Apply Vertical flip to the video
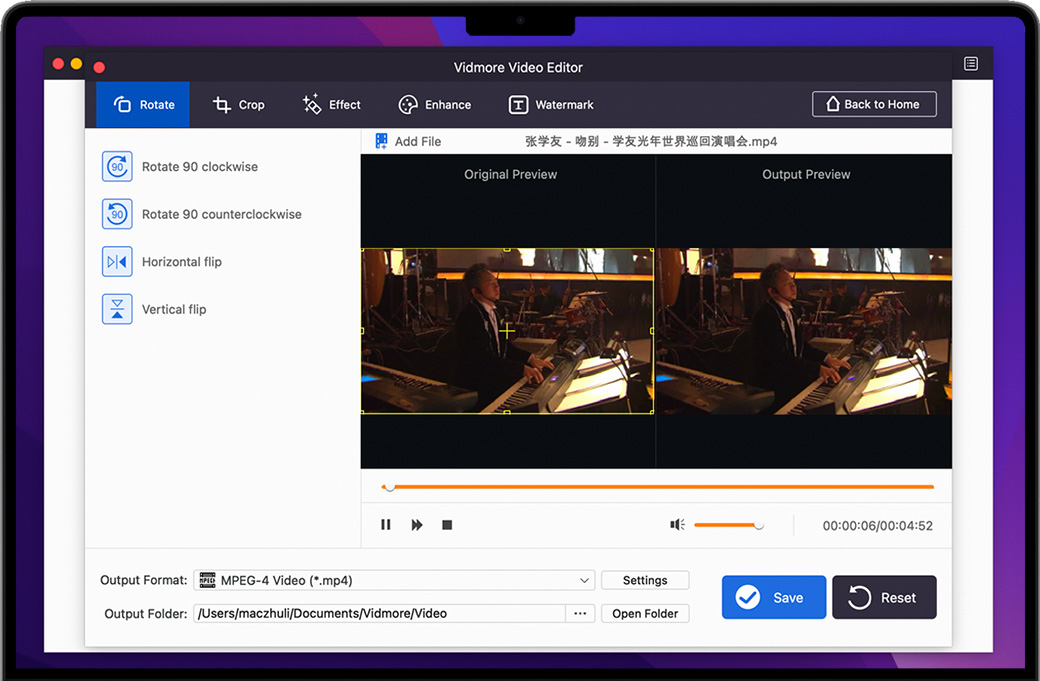Viewport: 1040px width, 681px height. click(117, 309)
